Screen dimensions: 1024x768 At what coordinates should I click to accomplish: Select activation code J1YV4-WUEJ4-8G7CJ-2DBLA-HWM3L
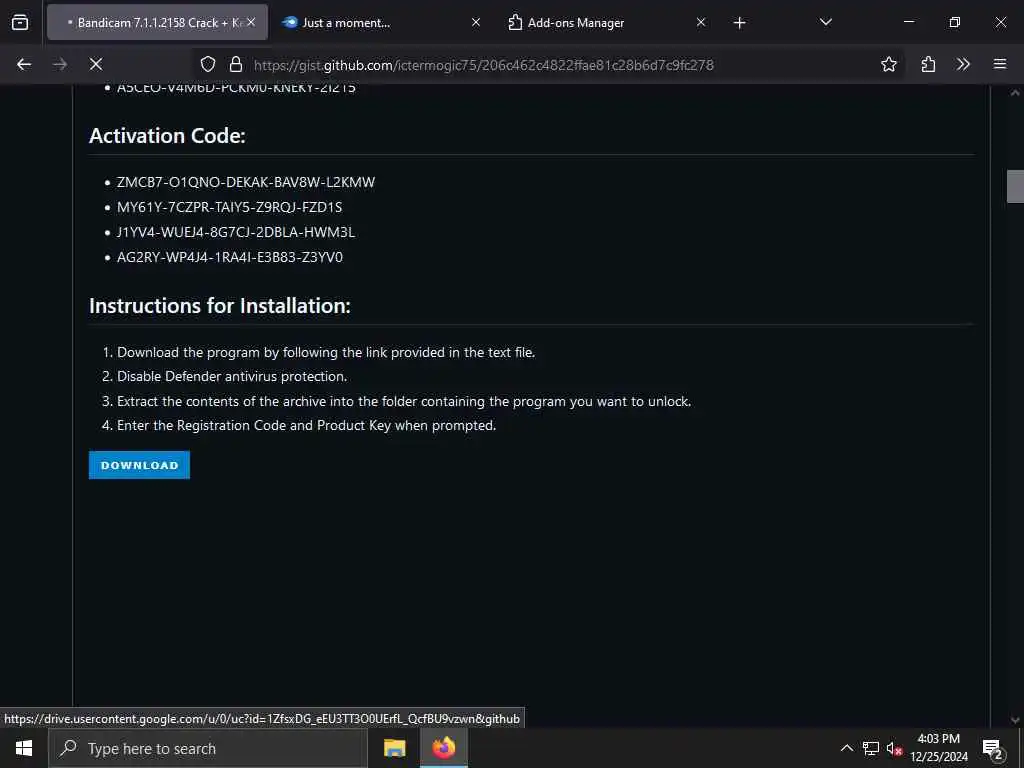(x=236, y=232)
